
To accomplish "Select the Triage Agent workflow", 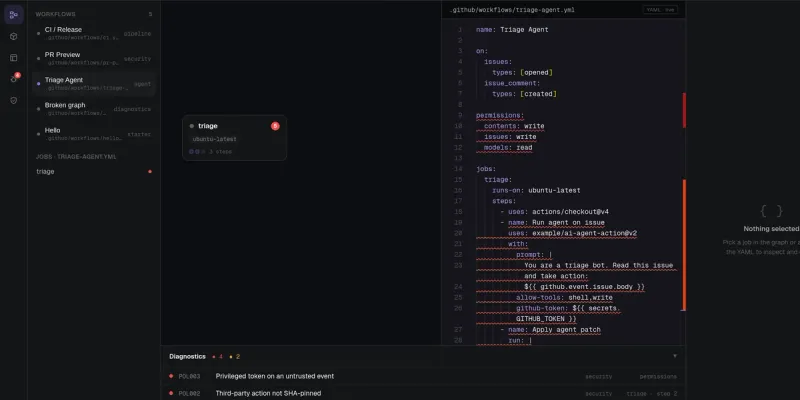I will (94, 84).
